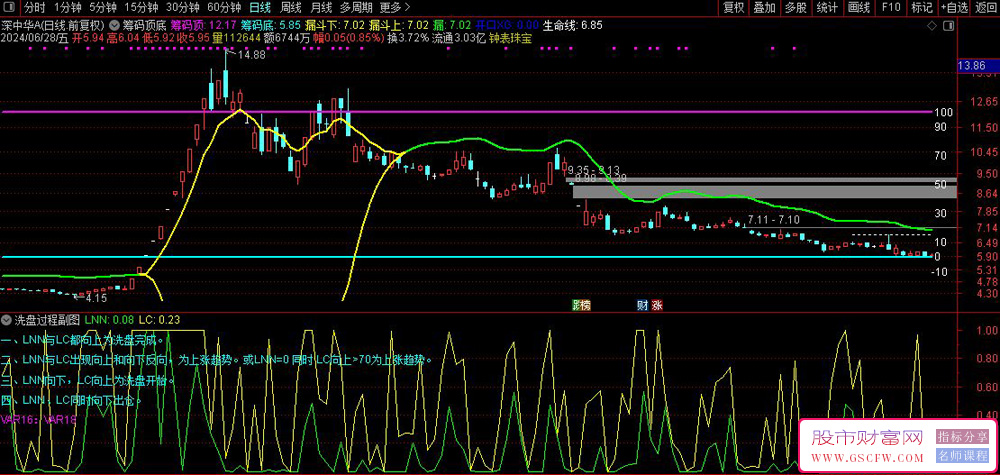Open the F10 company info

[891, 8]
